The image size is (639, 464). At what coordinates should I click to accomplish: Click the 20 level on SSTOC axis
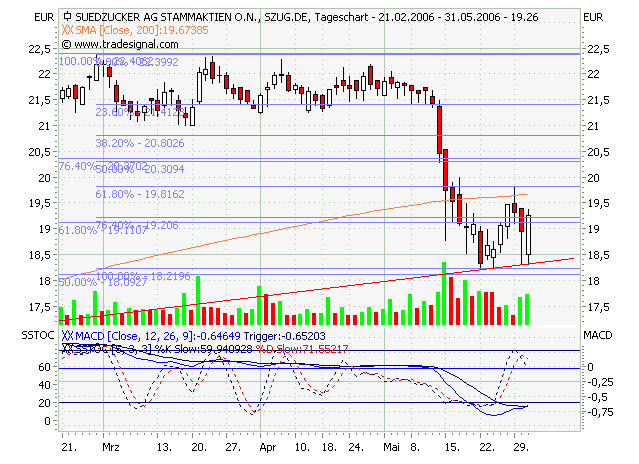[44, 403]
